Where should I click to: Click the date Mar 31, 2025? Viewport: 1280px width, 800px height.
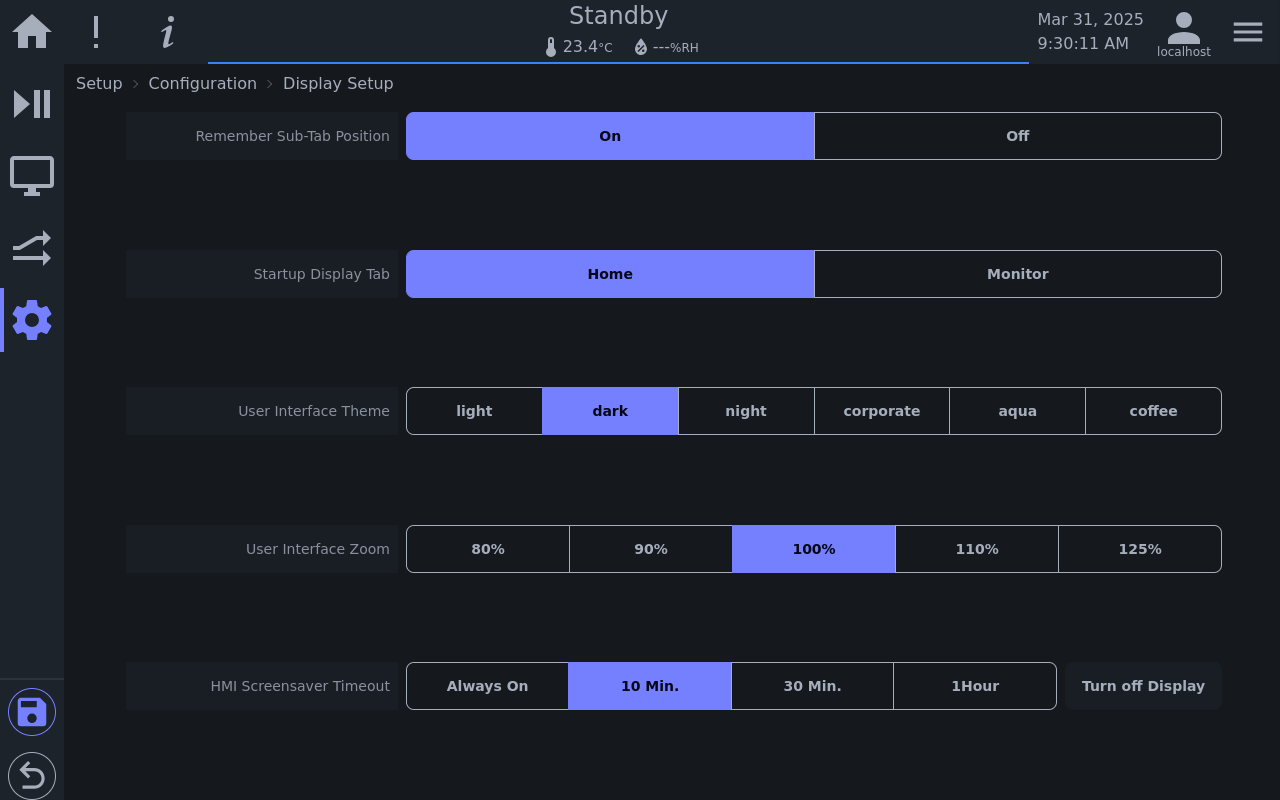pos(1090,20)
